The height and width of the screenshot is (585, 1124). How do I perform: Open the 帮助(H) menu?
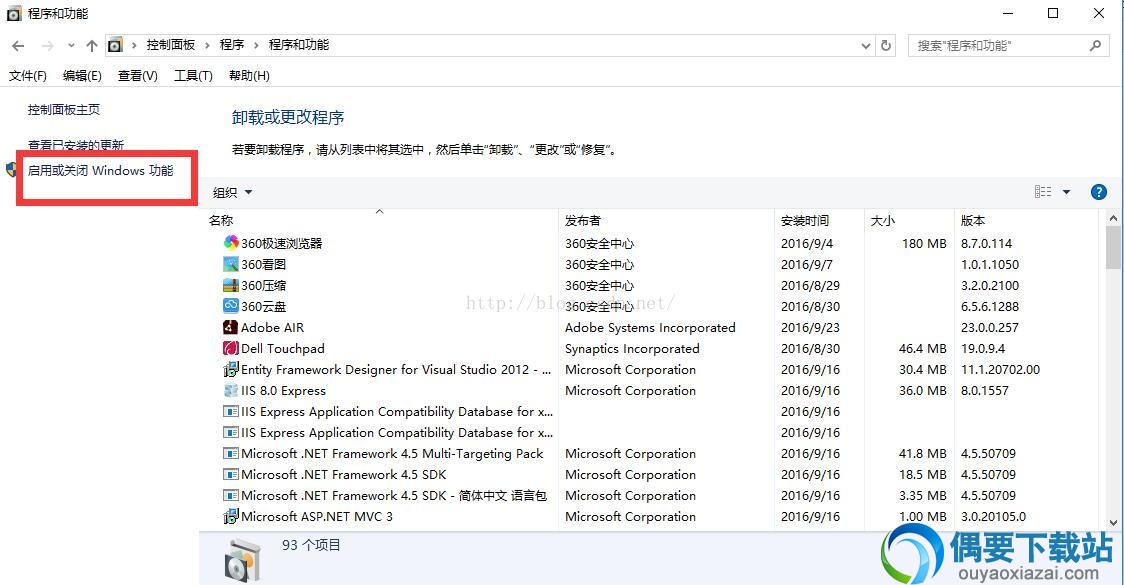click(249, 75)
